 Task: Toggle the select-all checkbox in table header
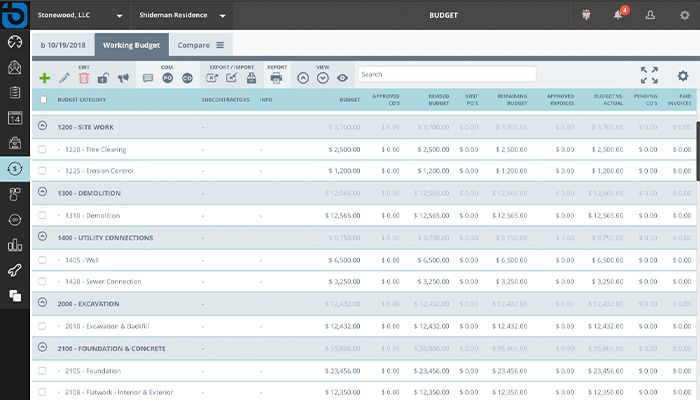pyautogui.click(x=43, y=100)
